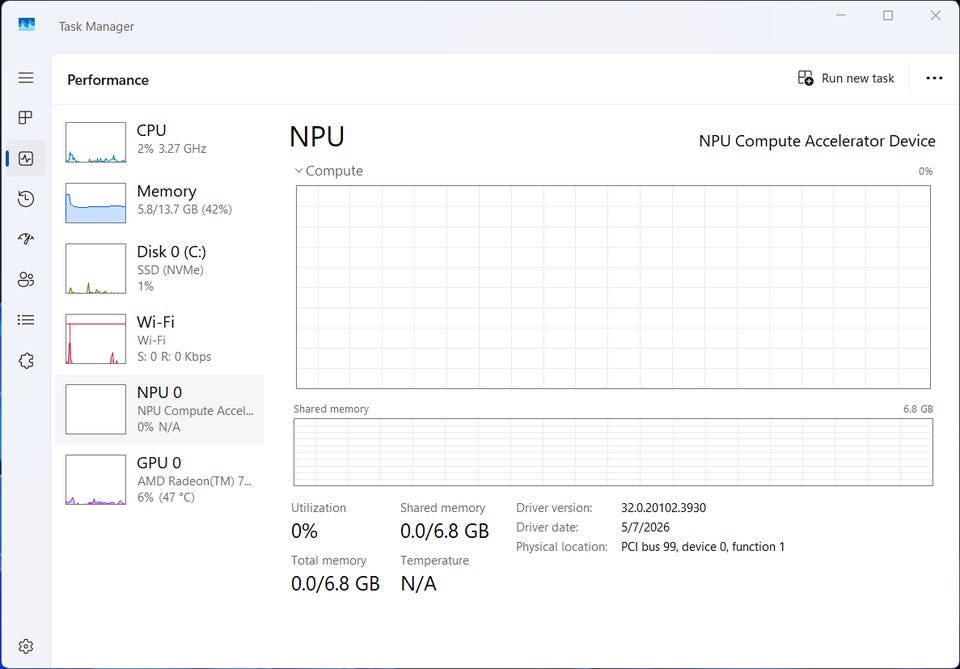Click the CPU usage mini graph
The width and height of the screenshot is (960, 669).
click(x=96, y=142)
